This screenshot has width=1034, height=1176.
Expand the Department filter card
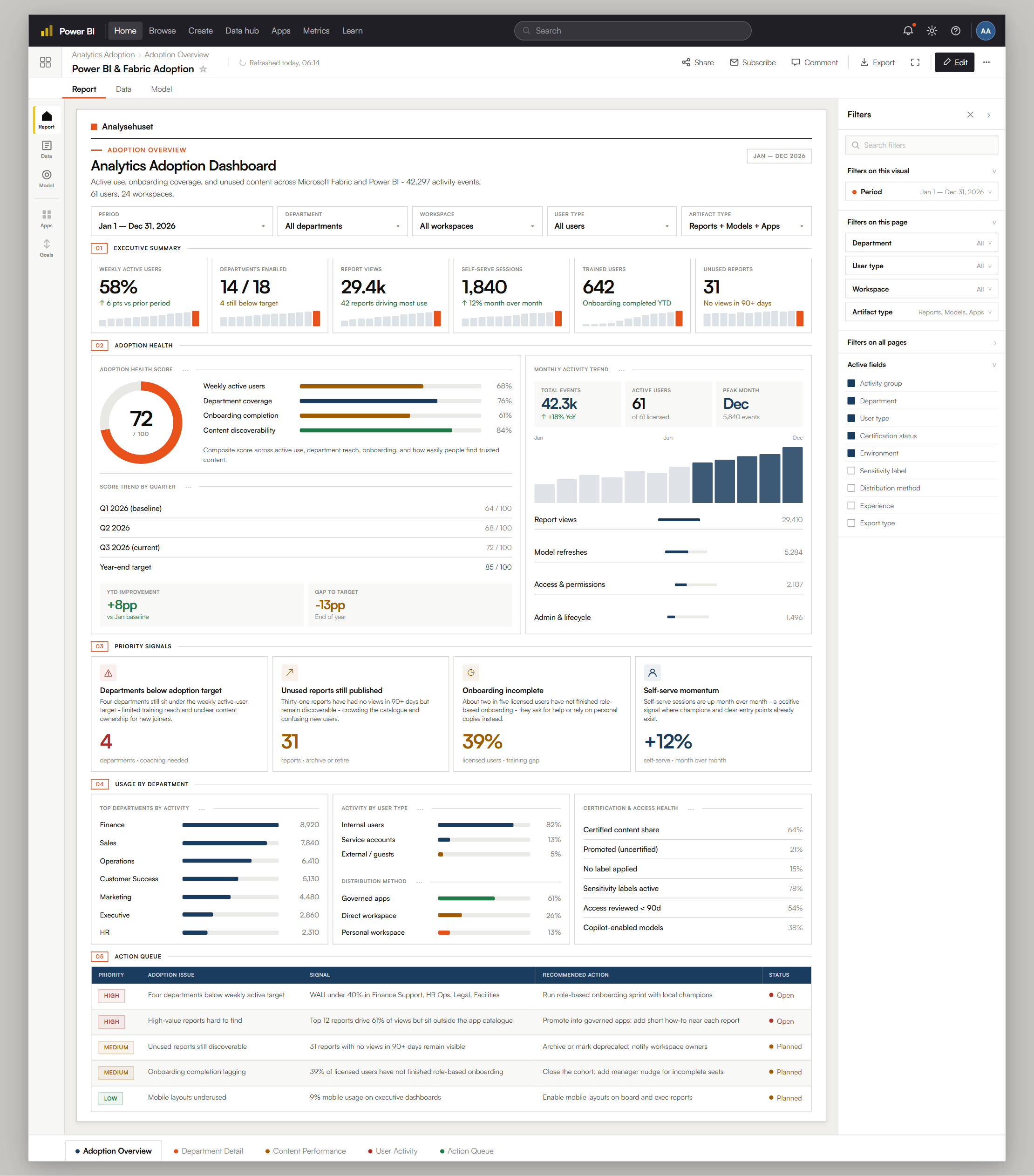[921, 243]
